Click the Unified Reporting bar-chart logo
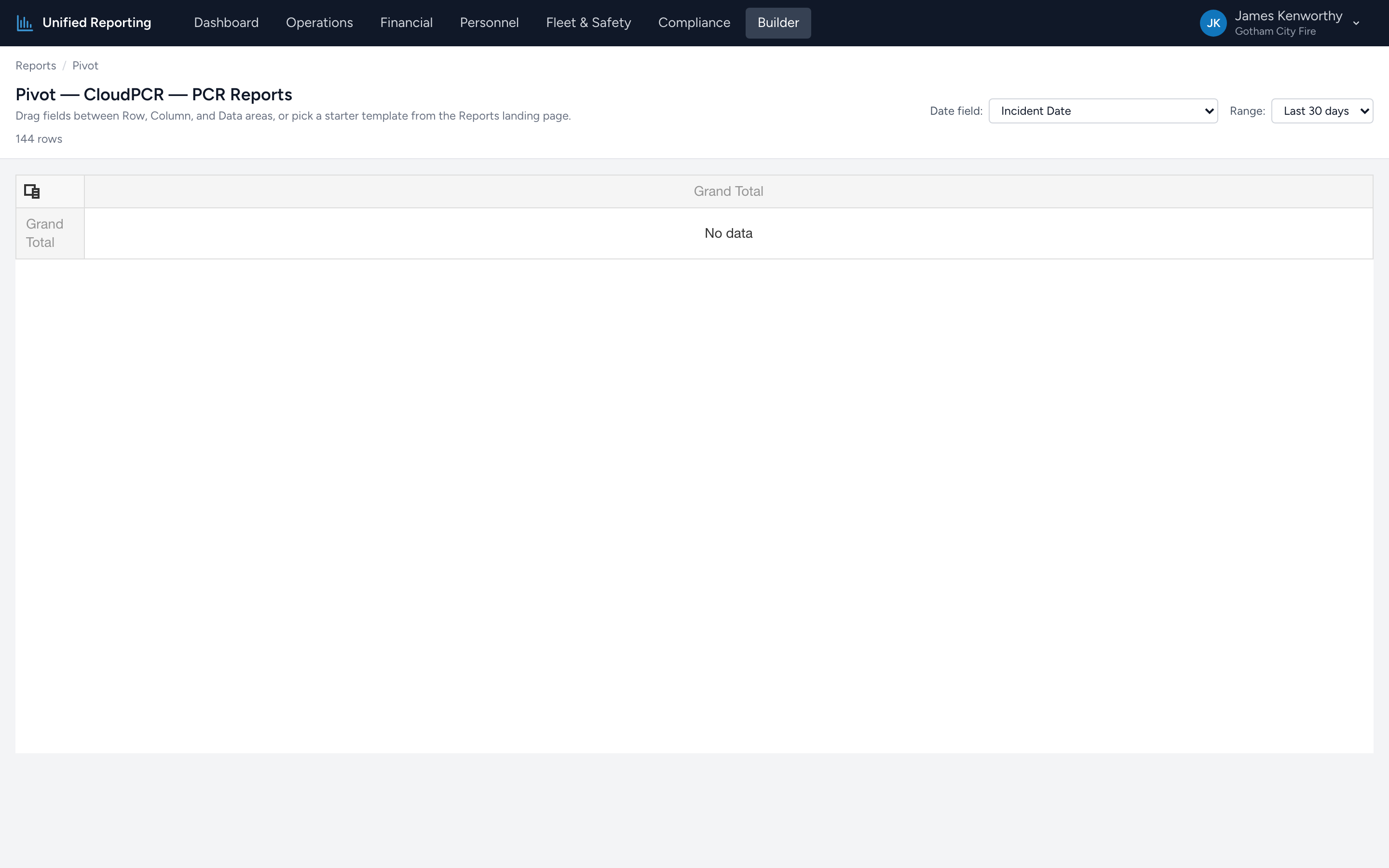 [25, 23]
